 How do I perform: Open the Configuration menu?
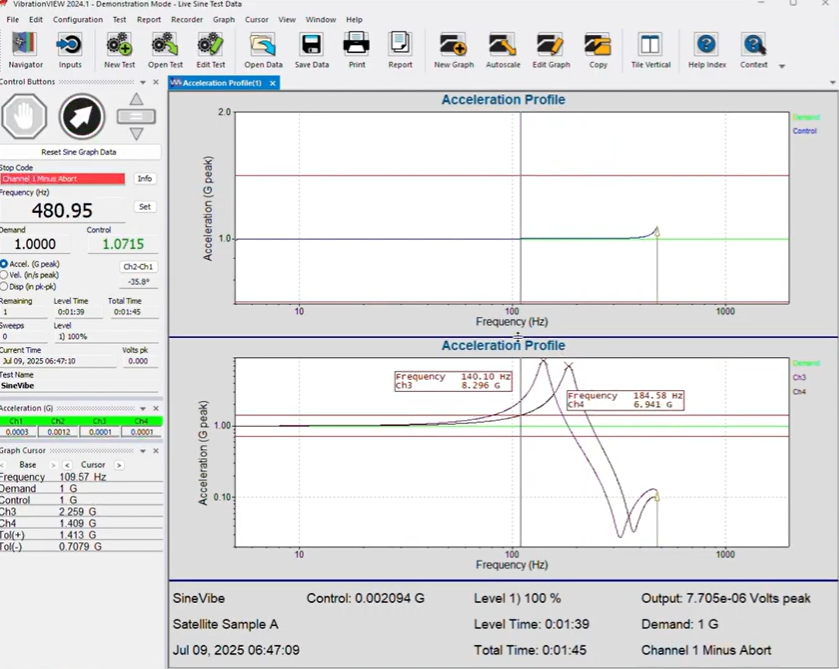click(78, 20)
